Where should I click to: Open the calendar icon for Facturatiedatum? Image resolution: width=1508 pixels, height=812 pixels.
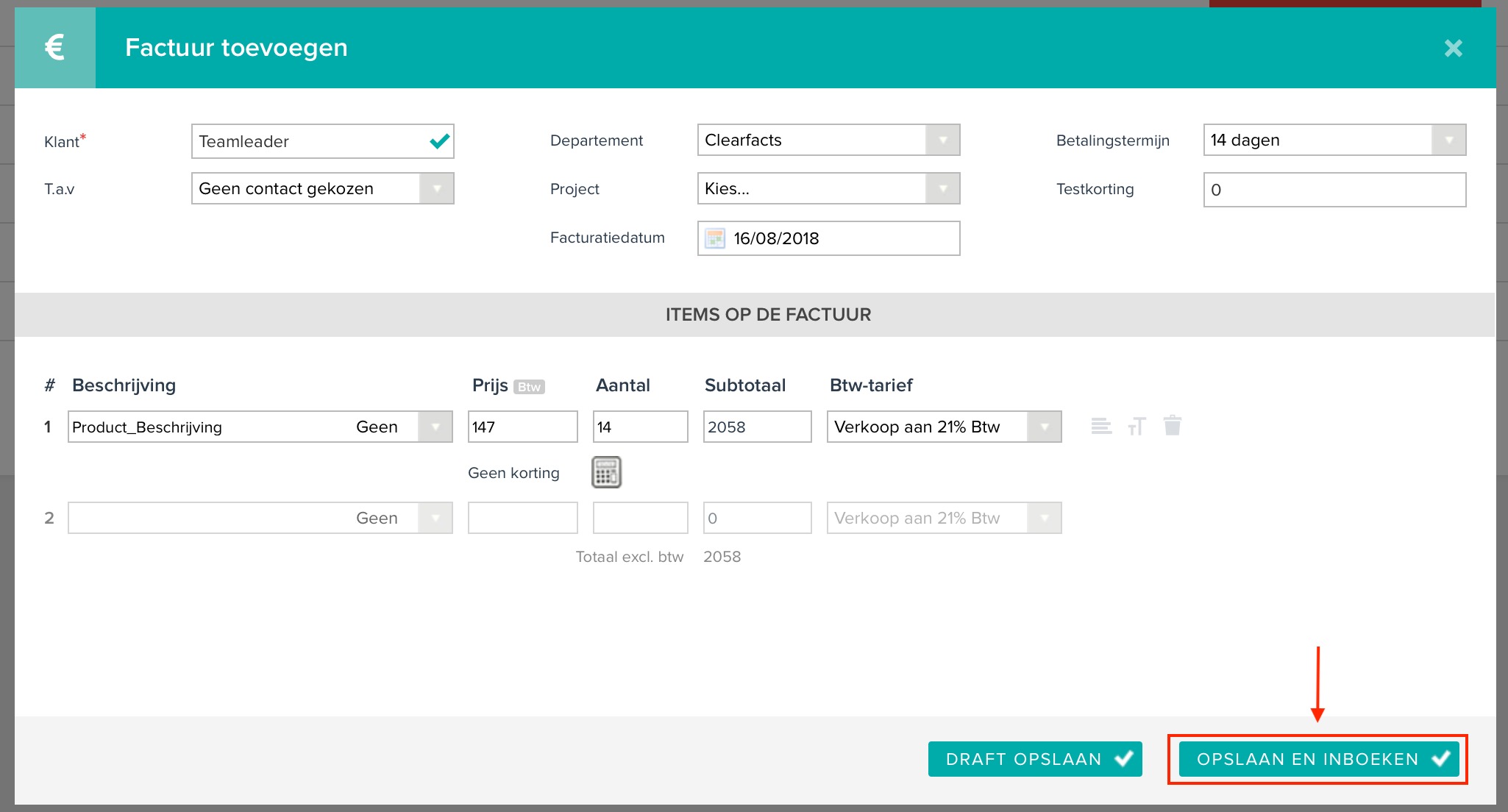pyautogui.click(x=715, y=238)
